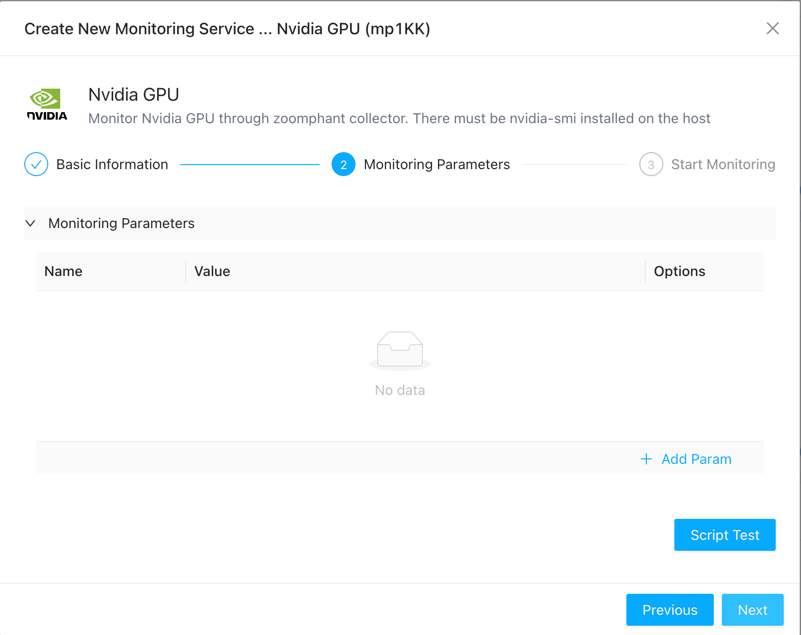Screen dimensions: 801x635
Task: Click the Name column header
Action: click(x=63, y=271)
